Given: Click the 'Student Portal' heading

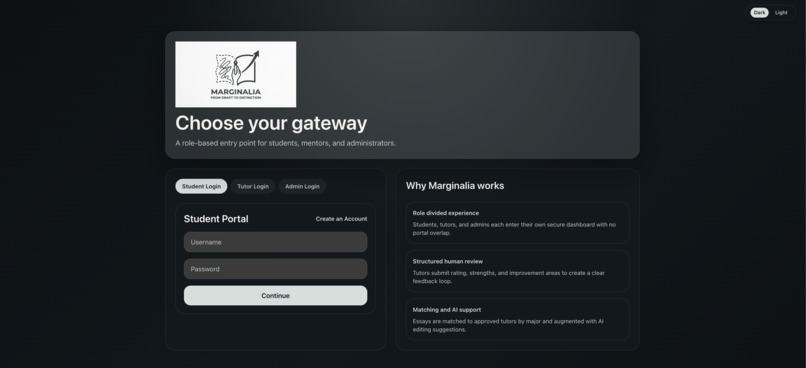Looking at the screenshot, I should pos(216,219).
